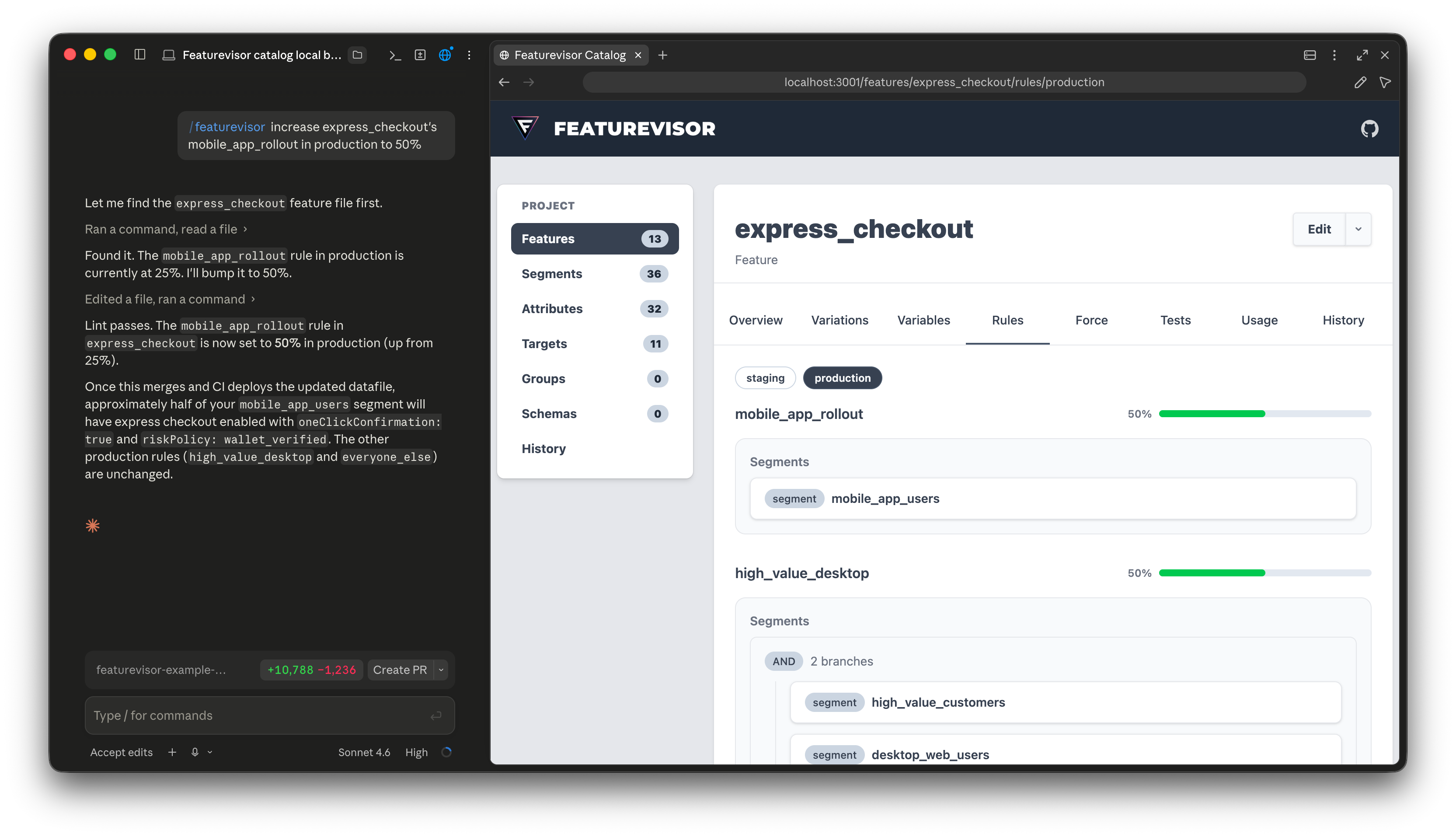Select the production environment pill
This screenshot has width=1456, height=837.
[842, 378]
